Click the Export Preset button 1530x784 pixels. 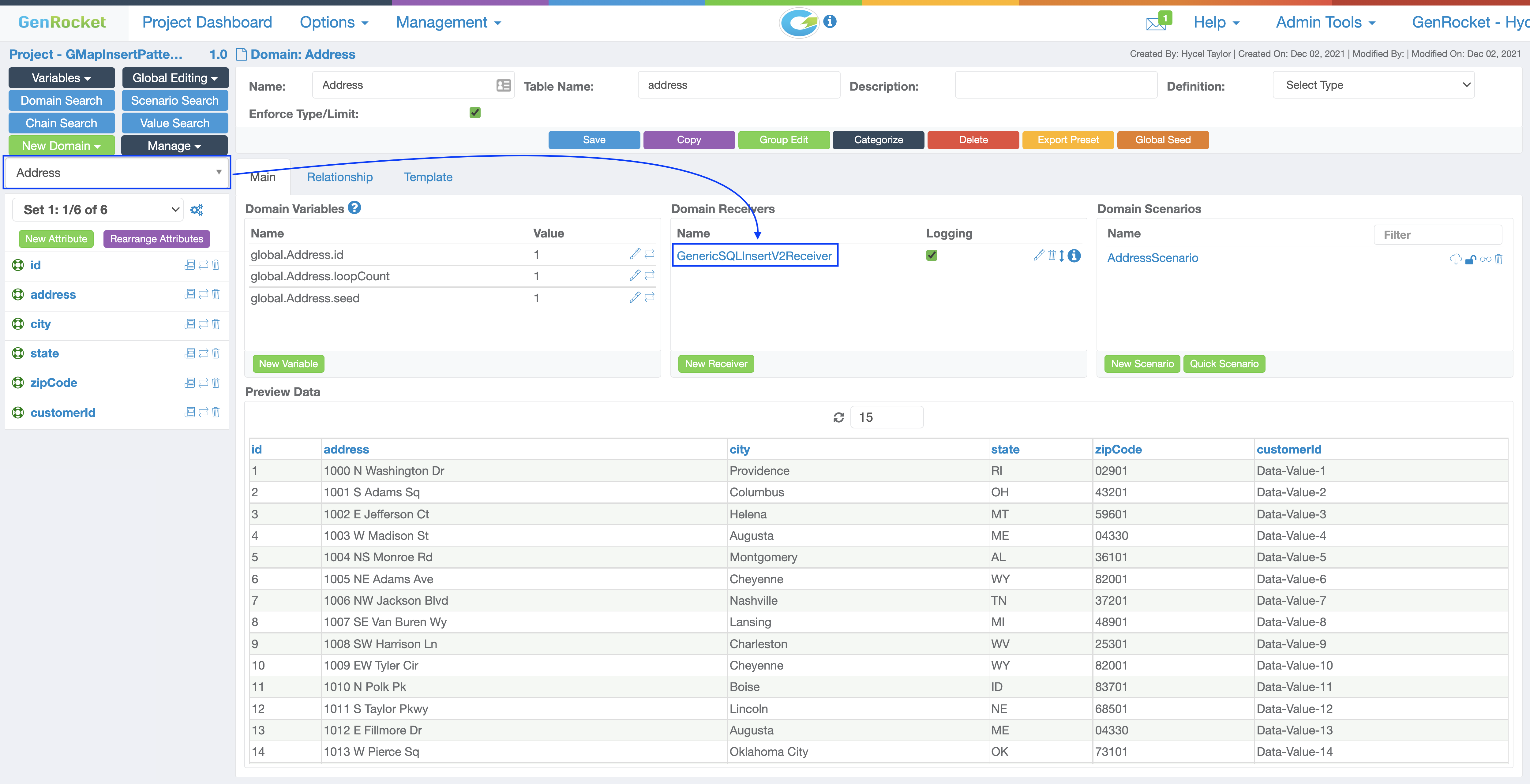(x=1067, y=140)
